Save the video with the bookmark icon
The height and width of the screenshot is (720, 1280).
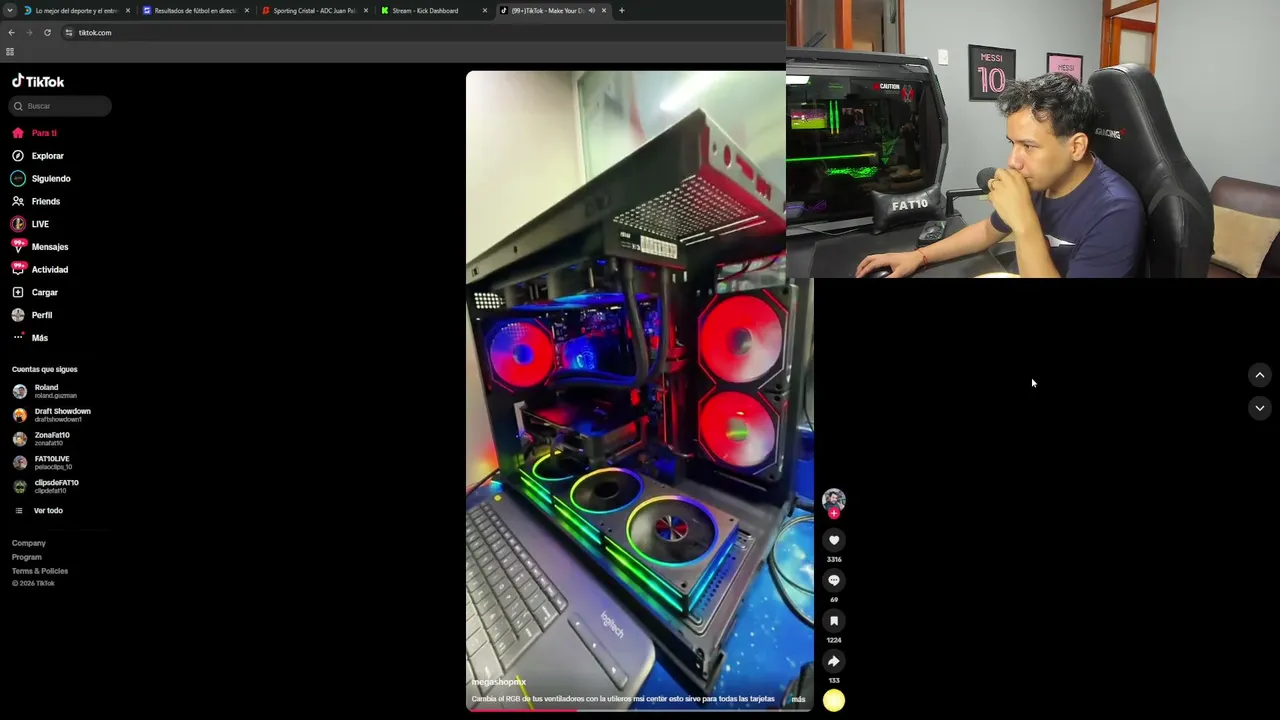click(x=834, y=621)
